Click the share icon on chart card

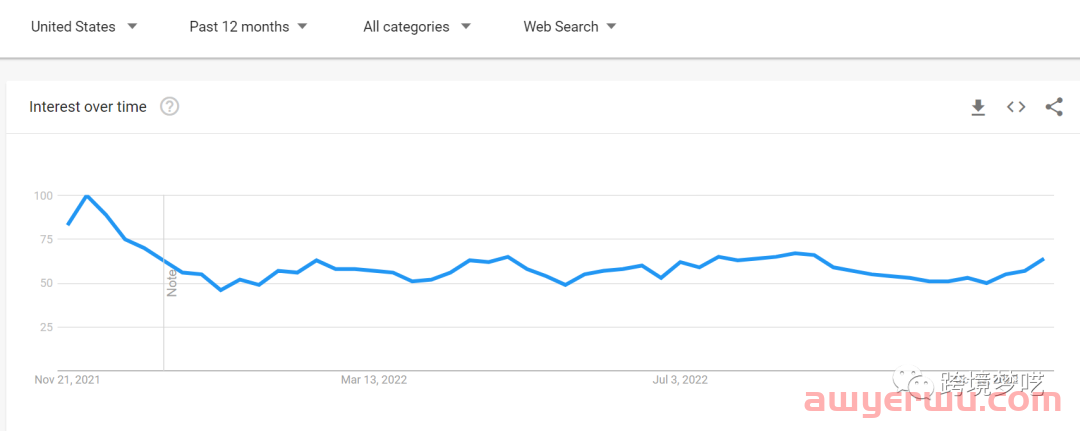(1054, 107)
